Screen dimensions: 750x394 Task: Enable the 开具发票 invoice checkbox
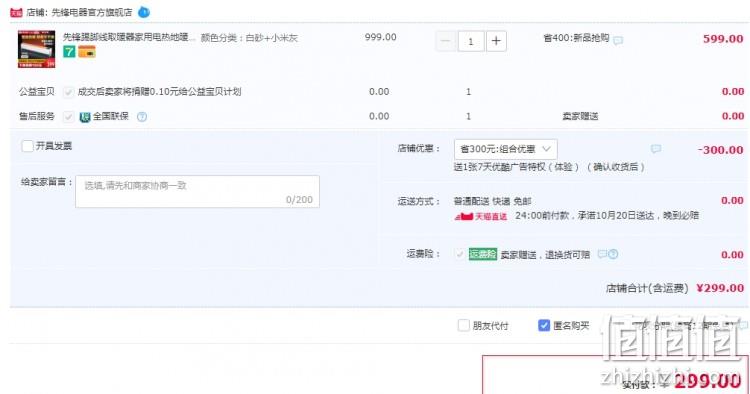[x=28, y=146]
